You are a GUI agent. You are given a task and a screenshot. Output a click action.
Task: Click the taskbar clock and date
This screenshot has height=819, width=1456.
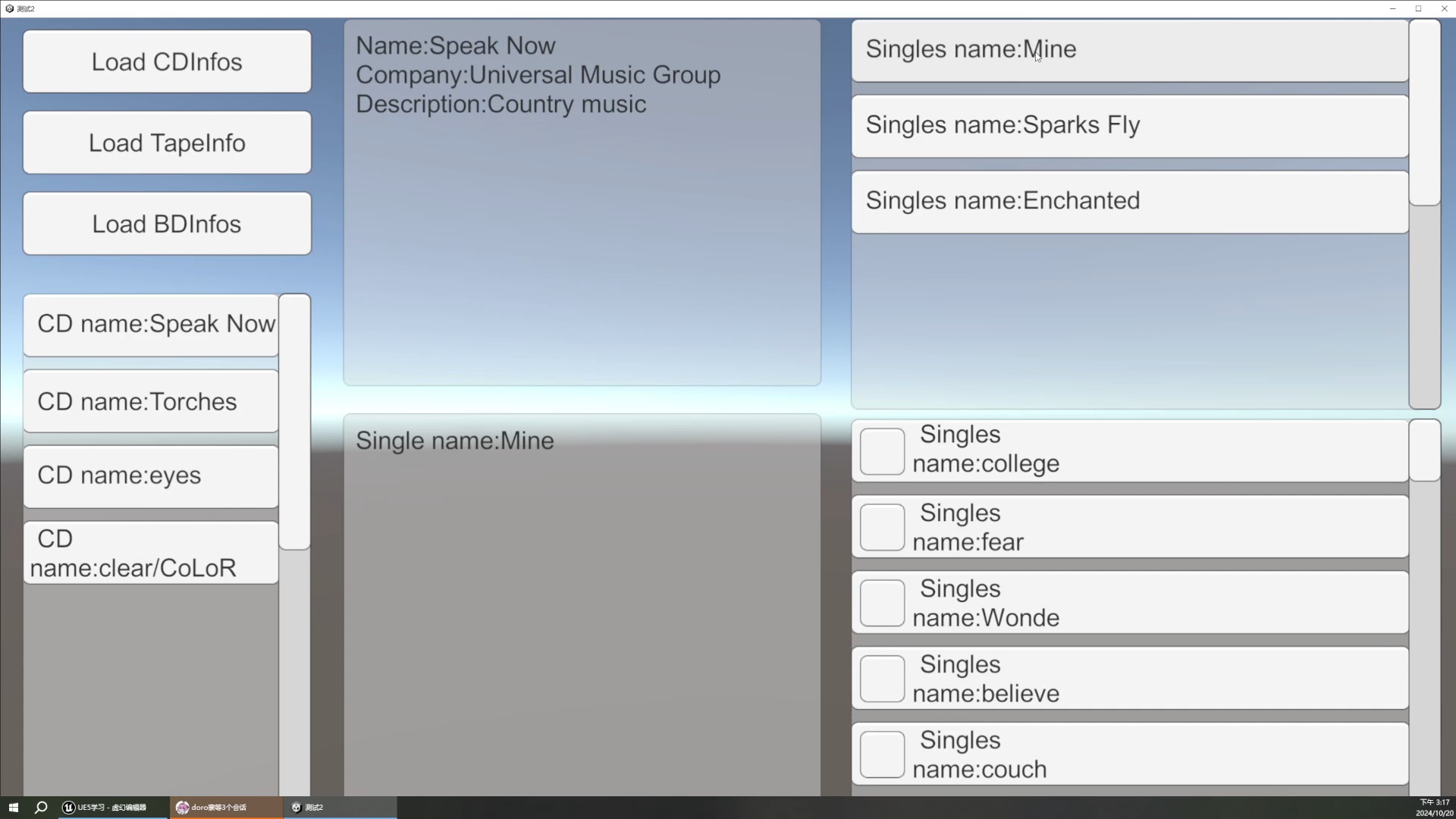pyautogui.click(x=1434, y=808)
